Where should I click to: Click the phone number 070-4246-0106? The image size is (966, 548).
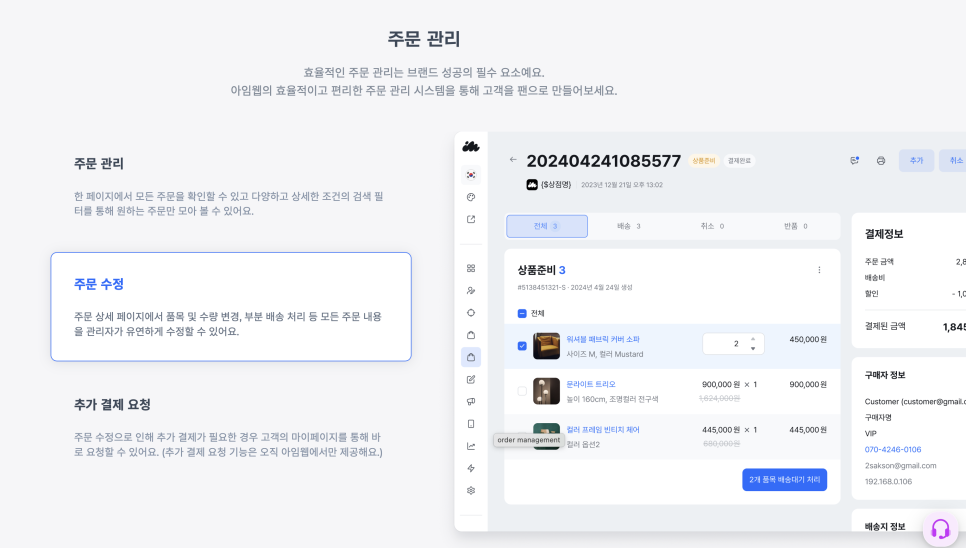(x=893, y=449)
